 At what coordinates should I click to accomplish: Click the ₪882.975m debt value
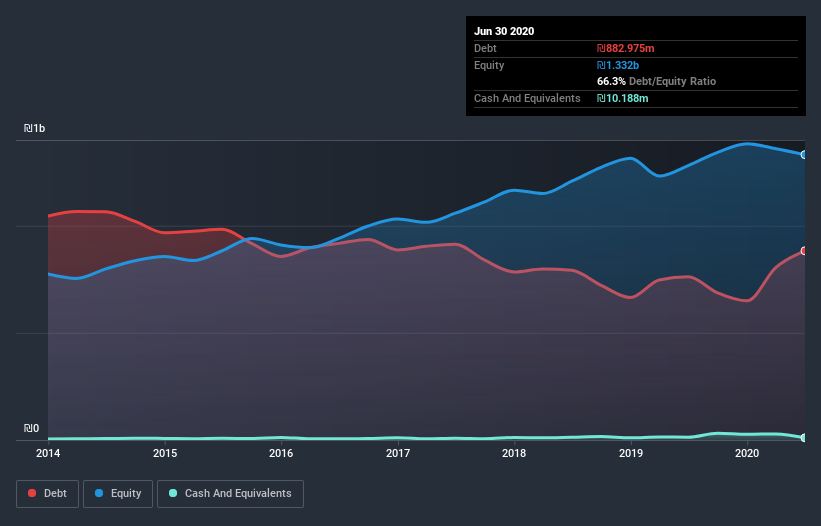(x=626, y=48)
